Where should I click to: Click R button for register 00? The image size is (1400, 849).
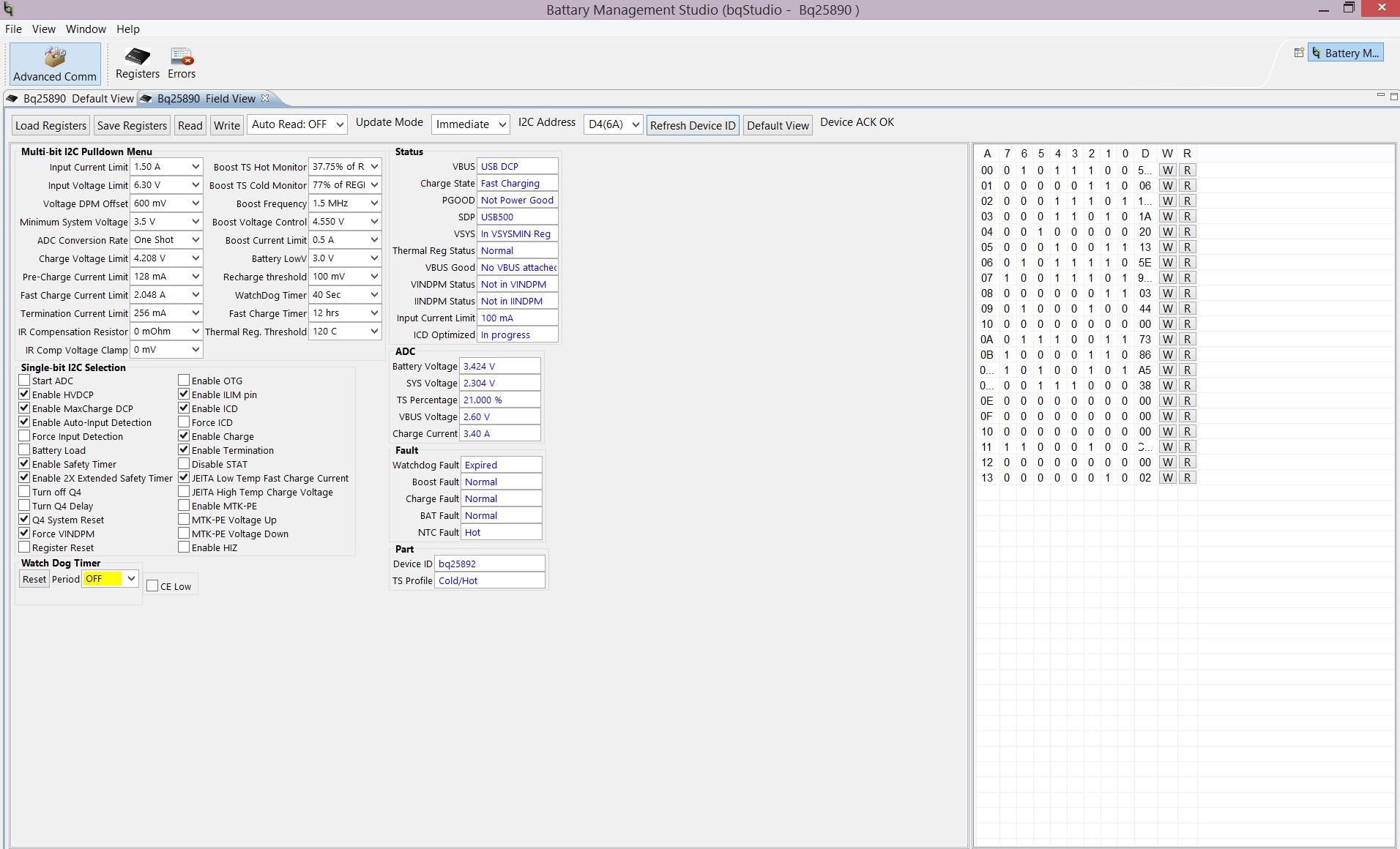coord(1187,170)
